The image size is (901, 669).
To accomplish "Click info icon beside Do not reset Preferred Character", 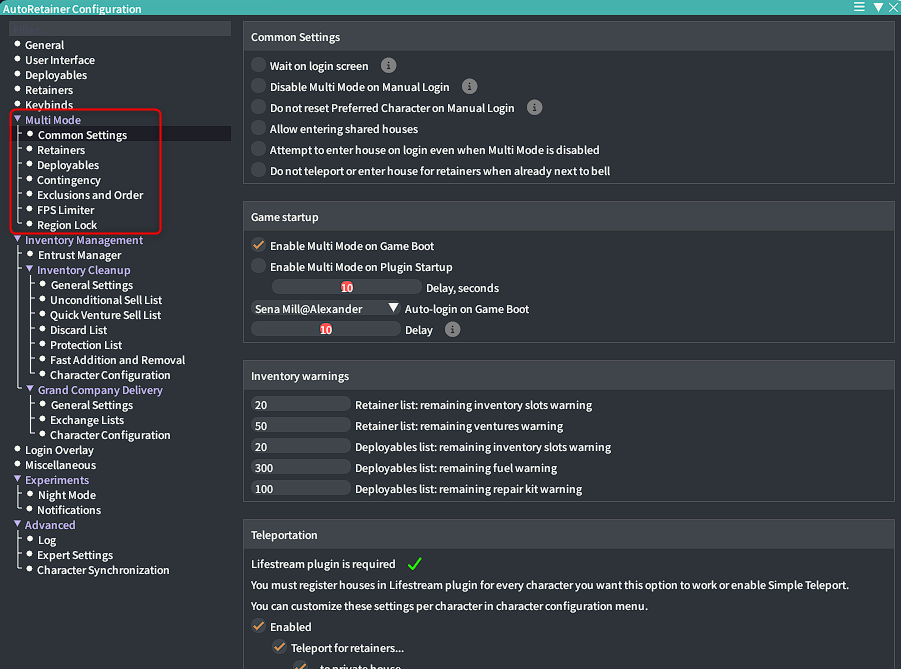I will tap(535, 108).
